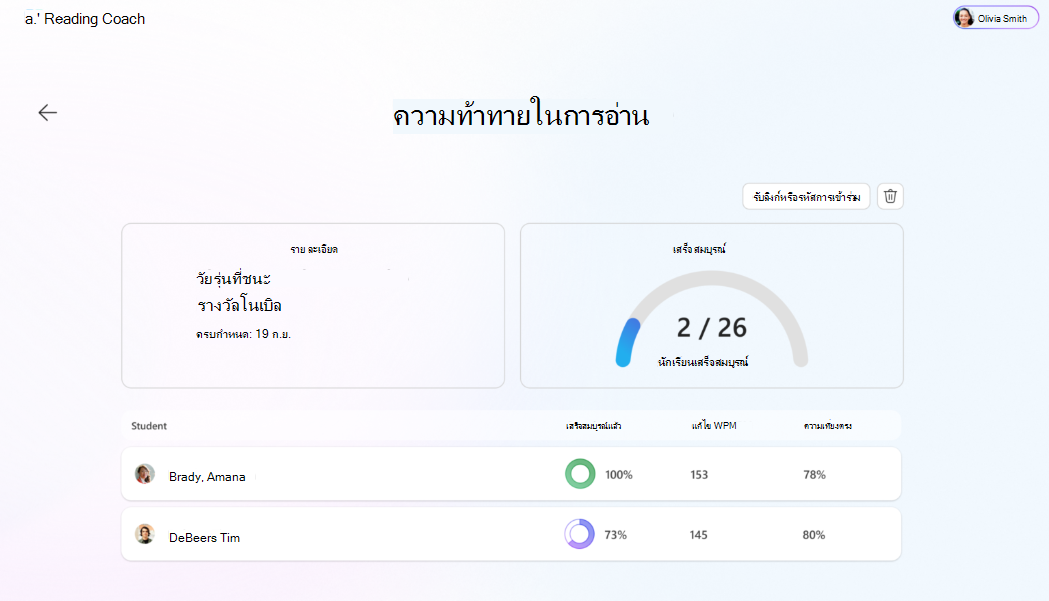Click the 73% completion value
The width and height of the screenshot is (1049, 601).
615,535
